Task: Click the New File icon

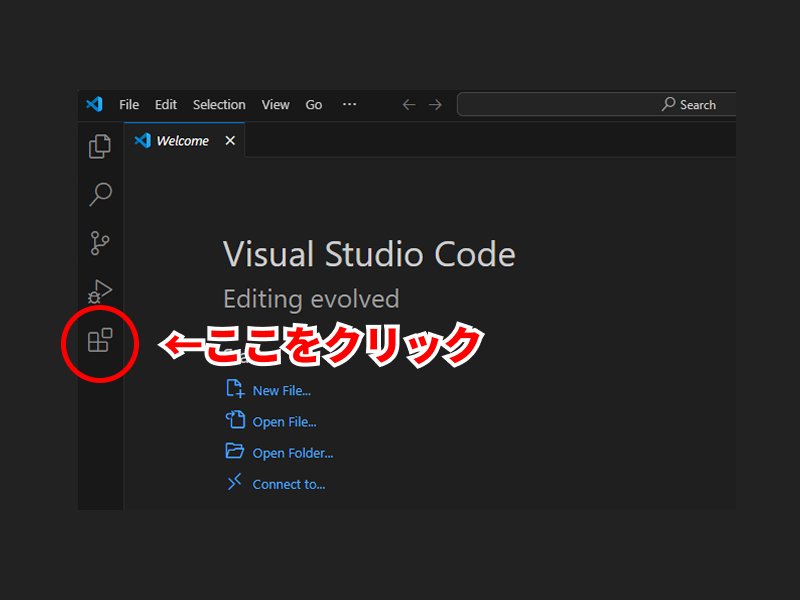Action: [x=235, y=389]
